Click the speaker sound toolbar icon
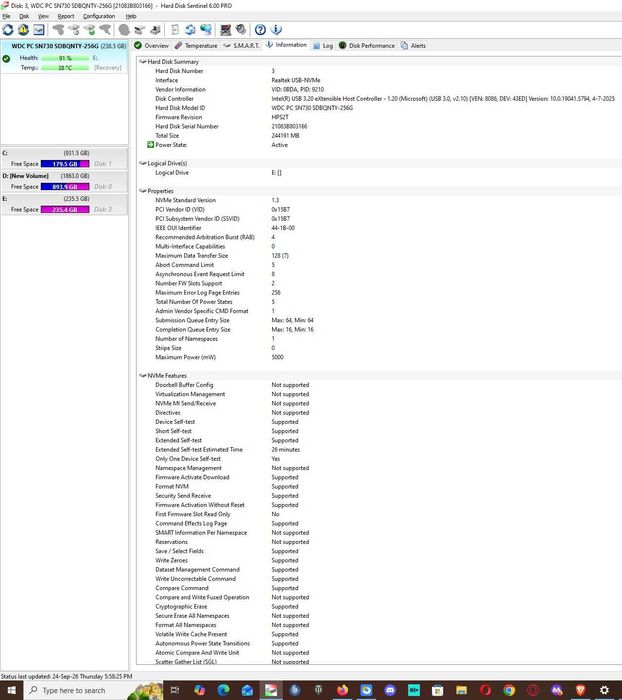The height and width of the screenshot is (700, 622). coord(241,30)
